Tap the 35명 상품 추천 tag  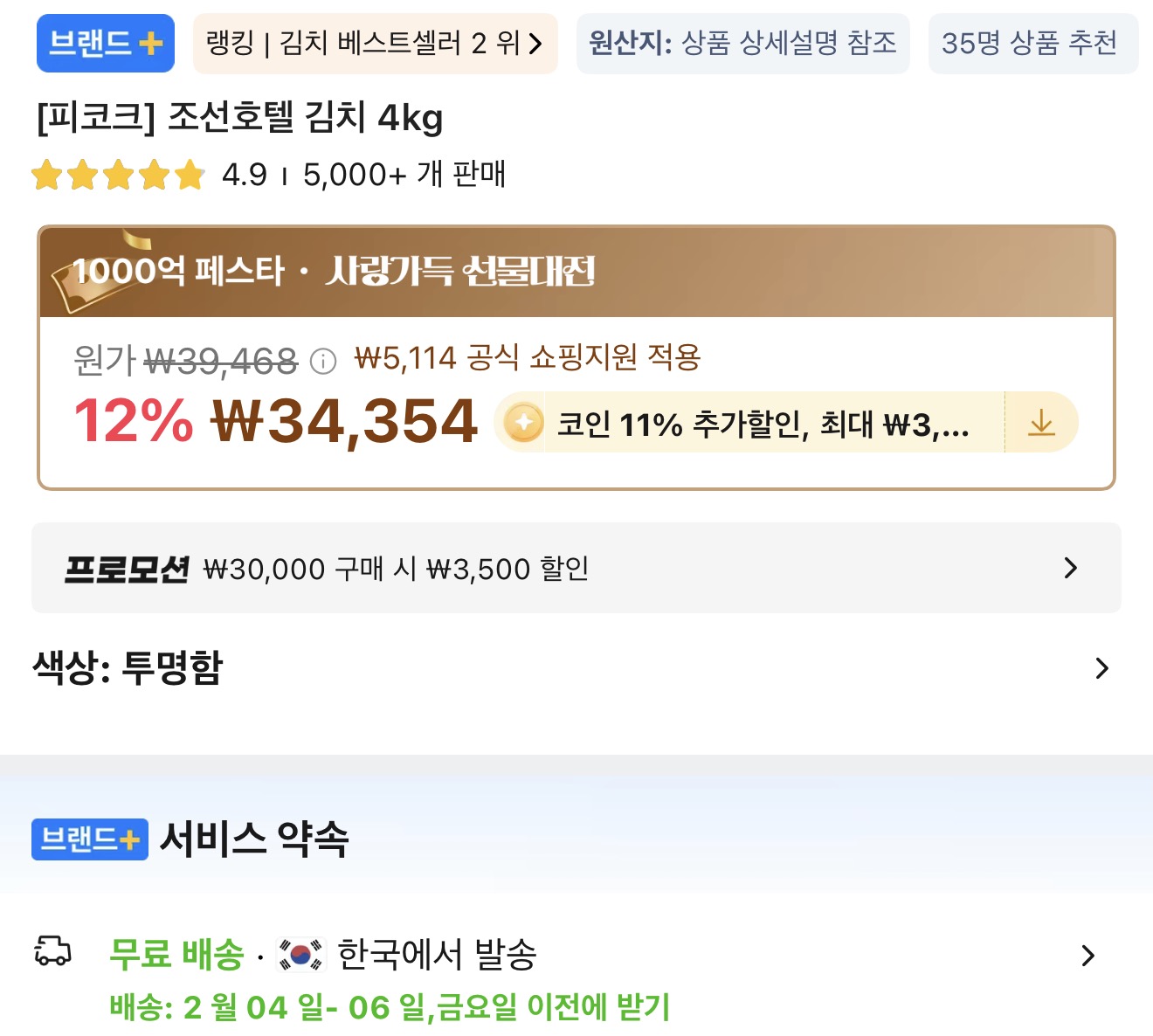1032,43
